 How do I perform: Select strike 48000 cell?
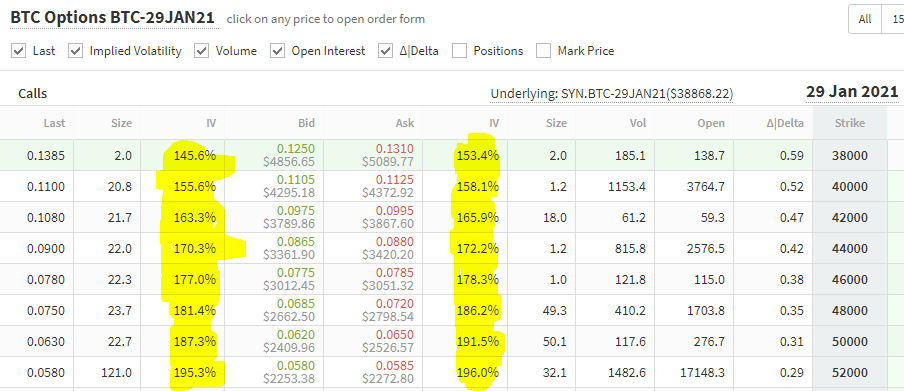pos(850,311)
